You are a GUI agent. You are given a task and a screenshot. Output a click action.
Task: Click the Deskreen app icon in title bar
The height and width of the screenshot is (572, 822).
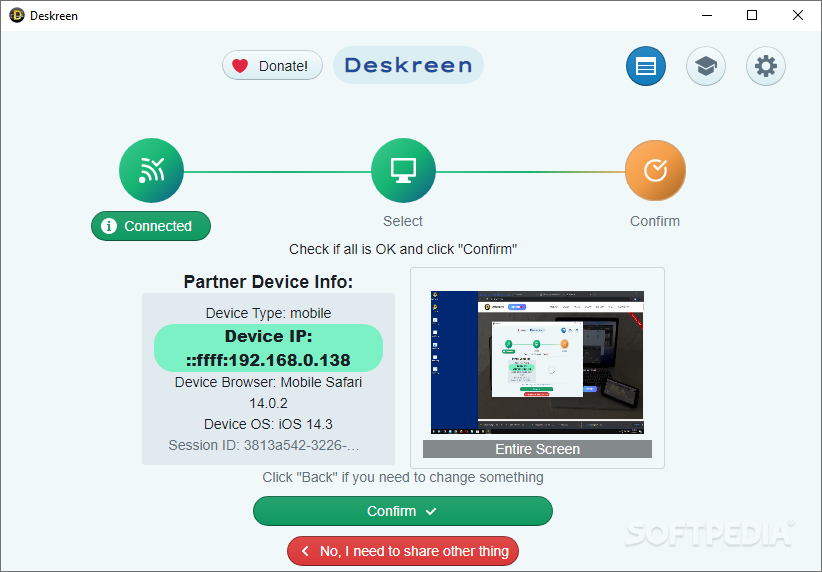[x=17, y=16]
